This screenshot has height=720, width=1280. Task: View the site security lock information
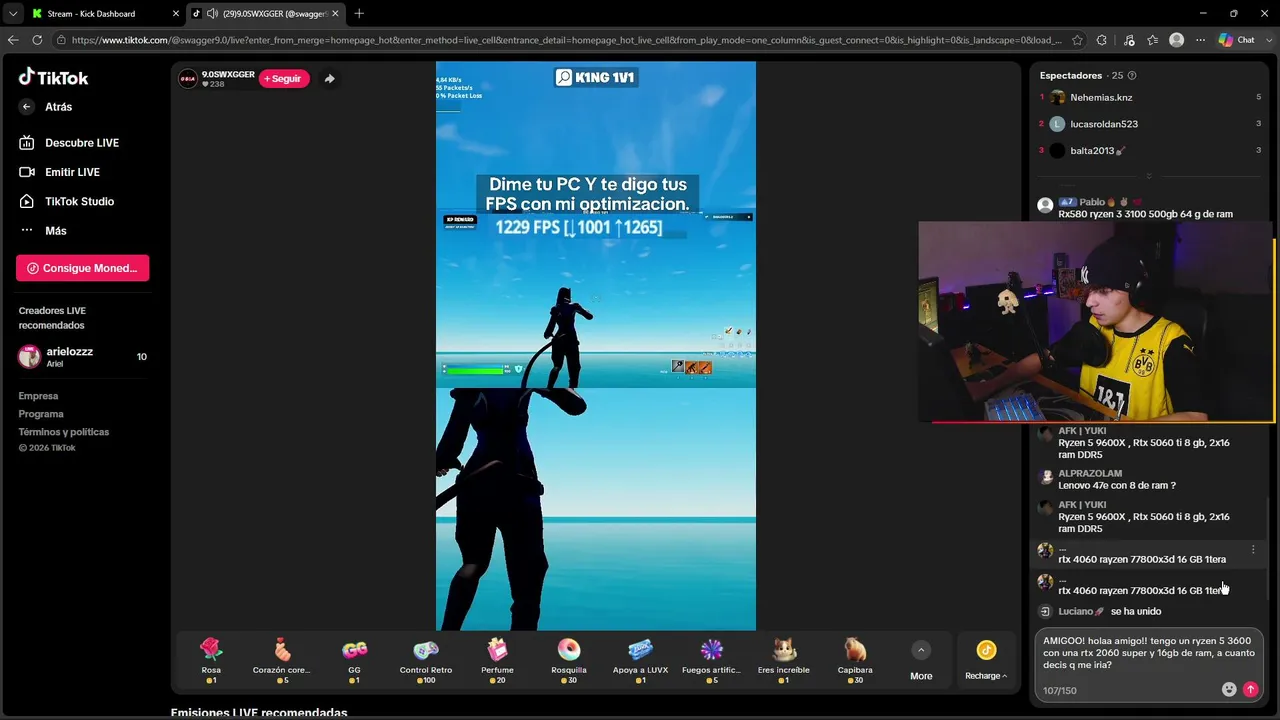pyautogui.click(x=61, y=40)
